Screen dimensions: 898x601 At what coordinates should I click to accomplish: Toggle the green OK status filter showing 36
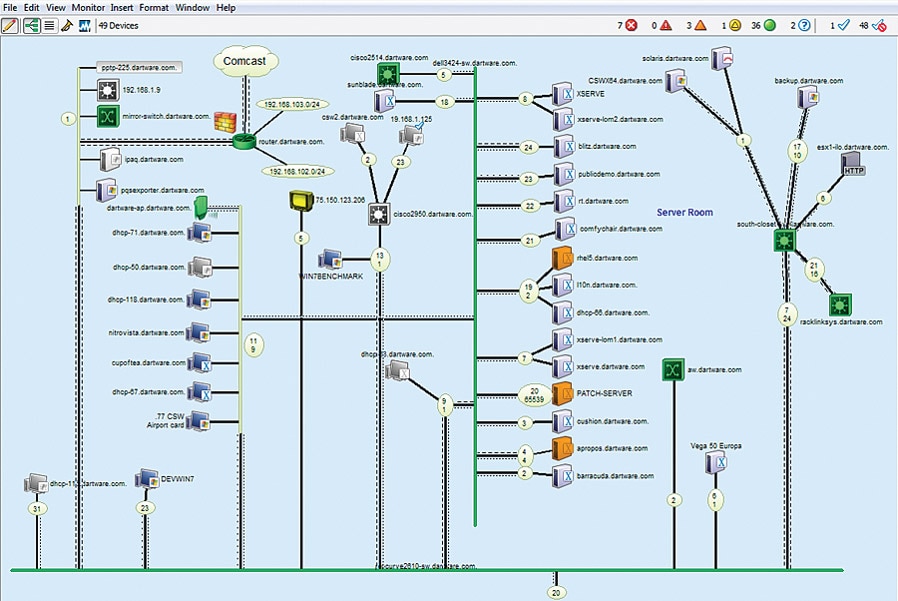coord(768,23)
